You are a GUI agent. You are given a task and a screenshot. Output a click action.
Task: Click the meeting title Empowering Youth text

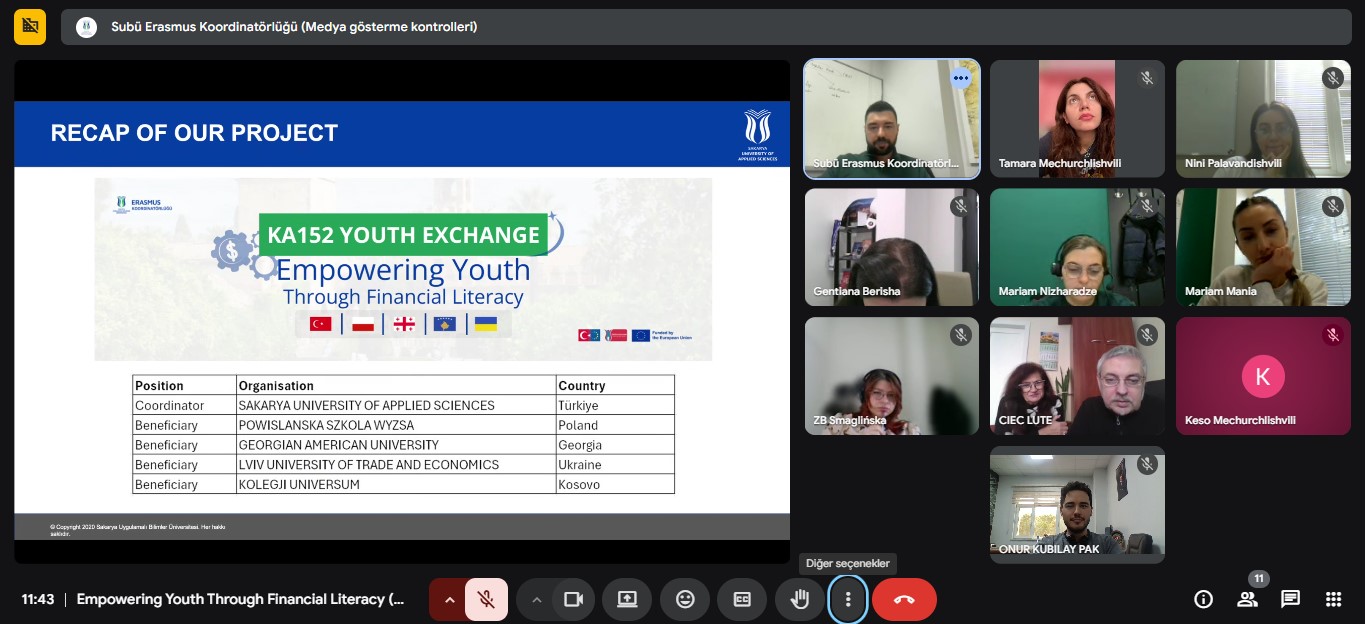click(x=240, y=599)
